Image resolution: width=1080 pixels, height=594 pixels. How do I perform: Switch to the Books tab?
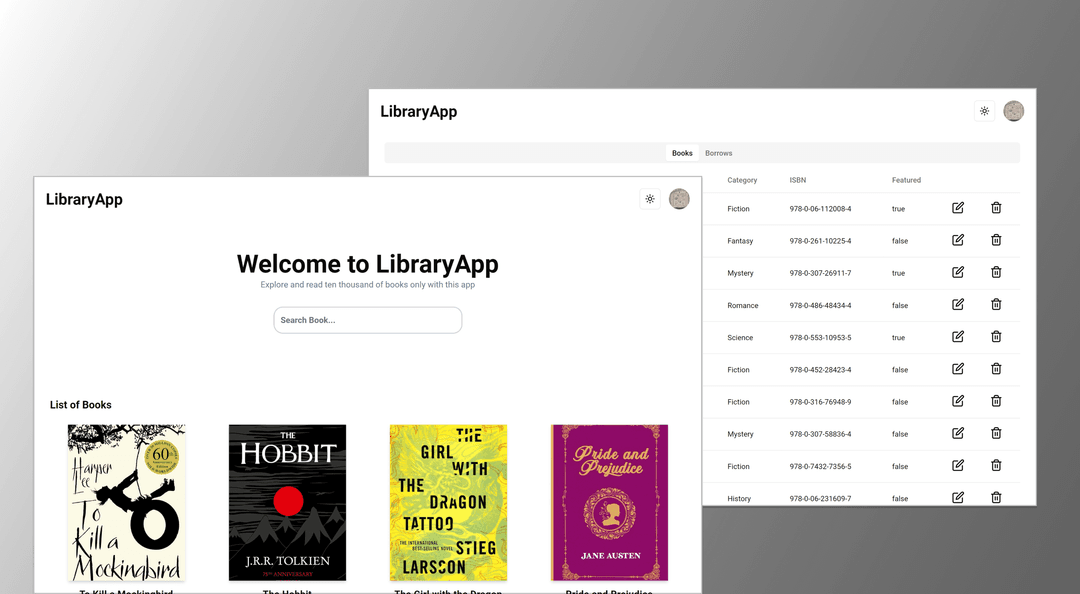pyautogui.click(x=682, y=153)
